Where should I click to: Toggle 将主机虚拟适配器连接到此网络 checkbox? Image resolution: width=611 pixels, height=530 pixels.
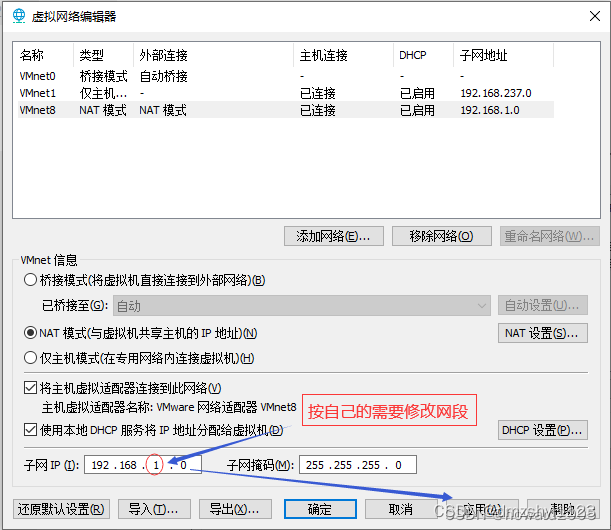coord(30,388)
